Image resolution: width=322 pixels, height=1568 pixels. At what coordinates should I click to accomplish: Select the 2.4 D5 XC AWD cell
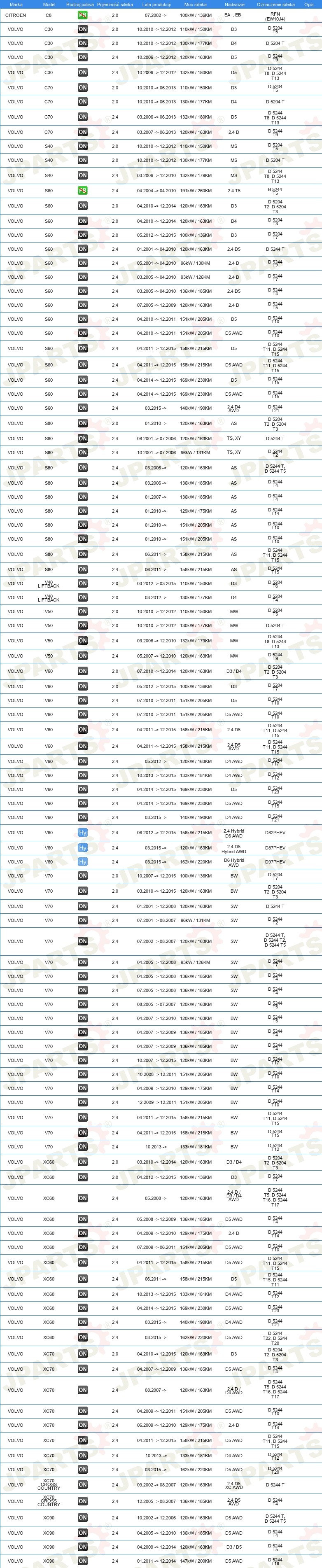[x=234, y=1485]
